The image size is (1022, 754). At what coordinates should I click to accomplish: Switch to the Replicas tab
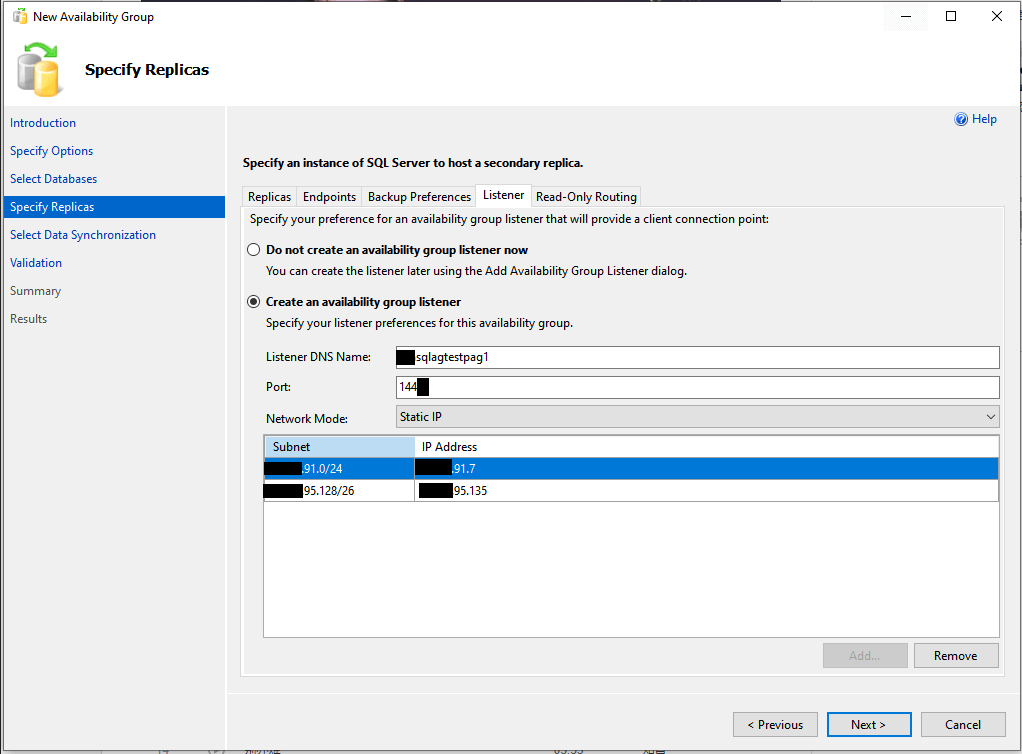coord(269,197)
